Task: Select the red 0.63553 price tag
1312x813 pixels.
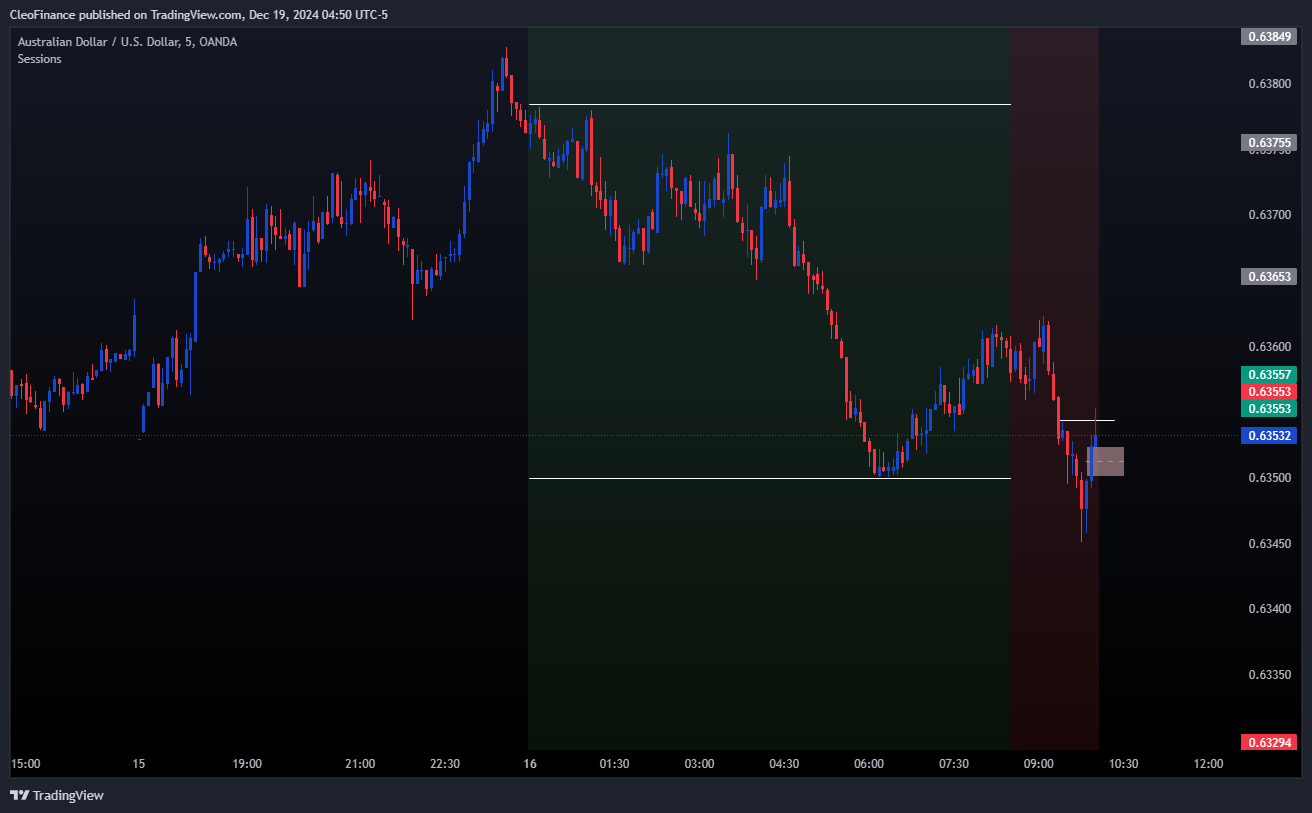Action: 1269,392
